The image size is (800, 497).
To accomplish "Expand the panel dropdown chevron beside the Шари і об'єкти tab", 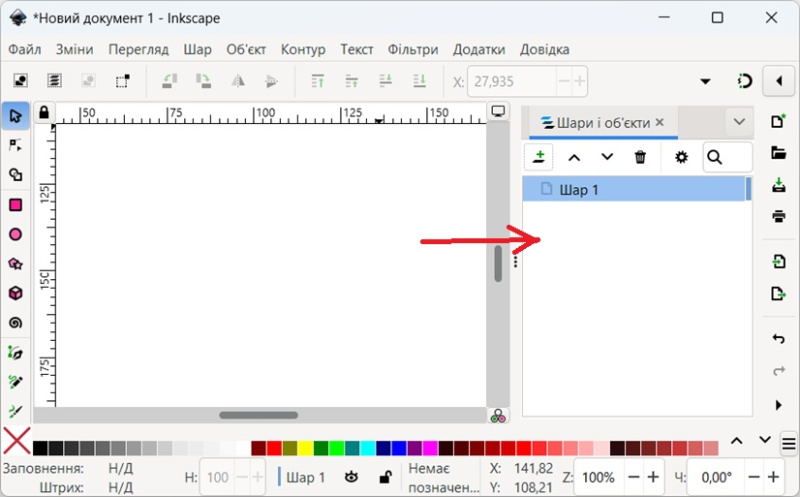I will (x=739, y=122).
